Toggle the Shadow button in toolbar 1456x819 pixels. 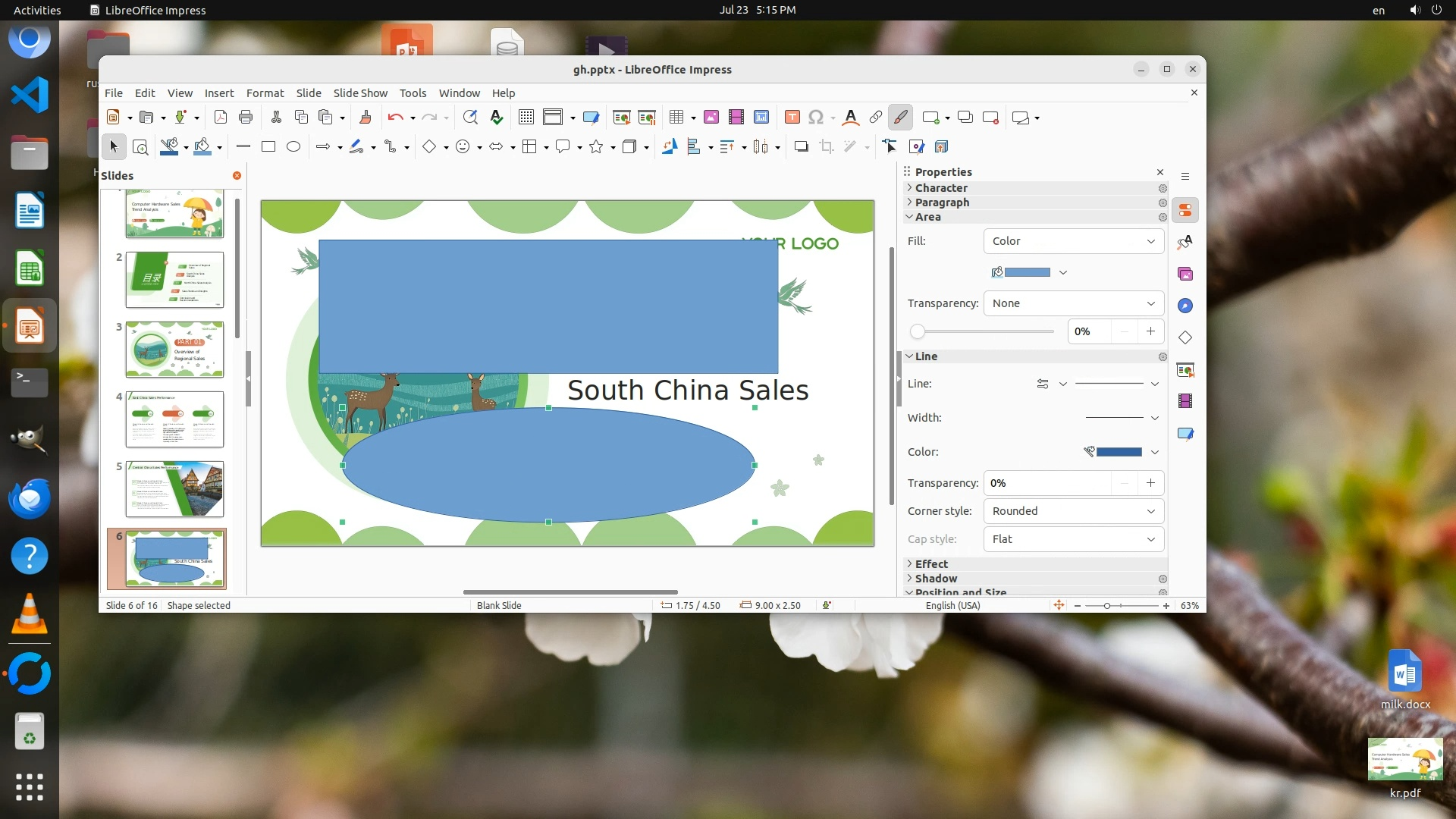801,147
